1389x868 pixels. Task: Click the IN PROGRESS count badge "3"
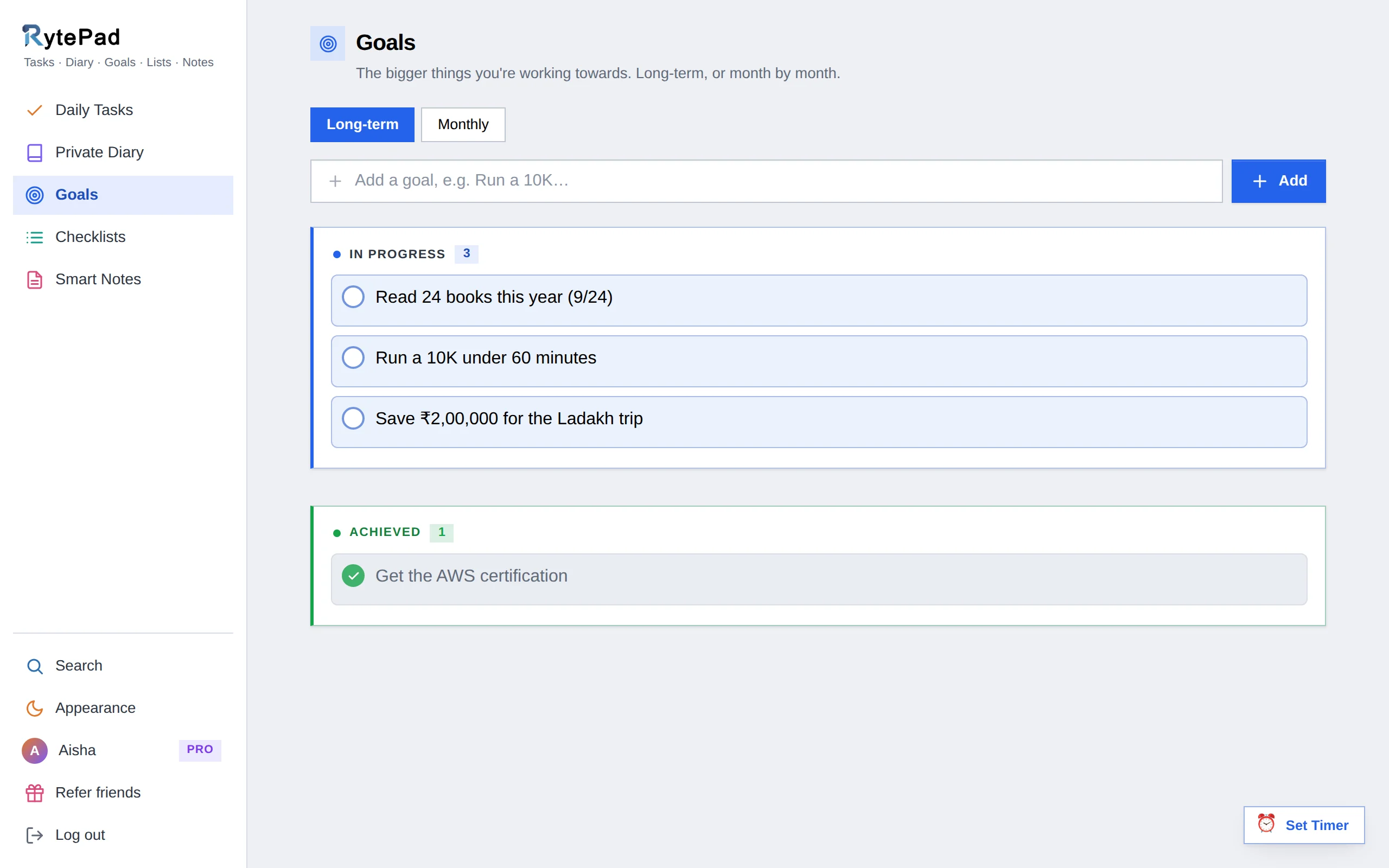(x=466, y=254)
